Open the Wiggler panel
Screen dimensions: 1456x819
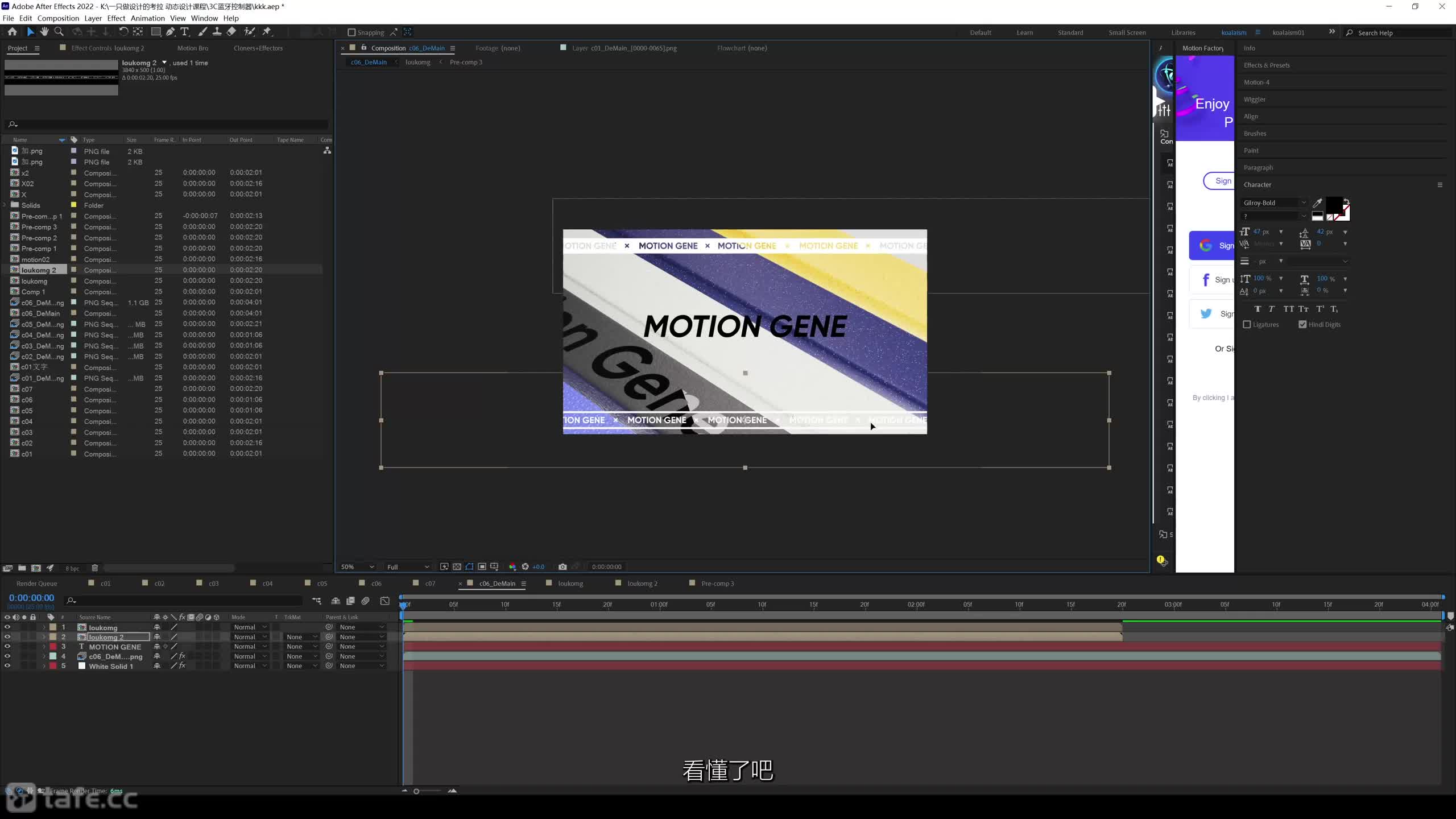point(1254,100)
